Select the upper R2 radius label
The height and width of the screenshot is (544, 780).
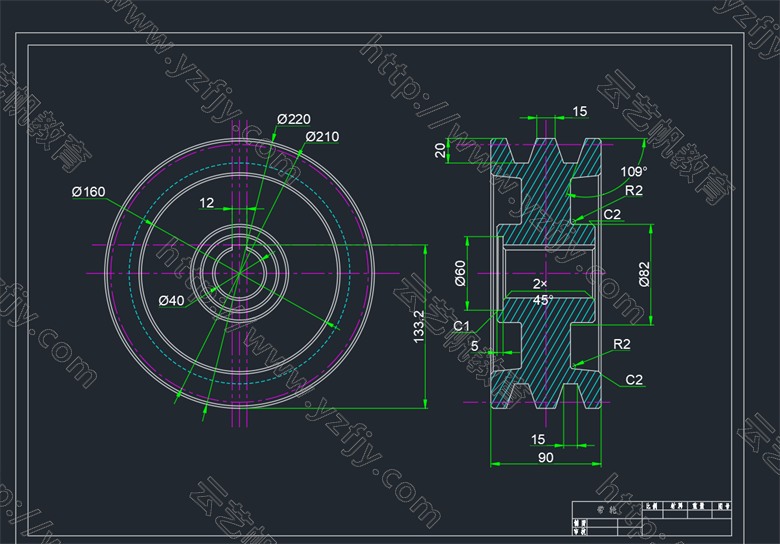pos(634,190)
